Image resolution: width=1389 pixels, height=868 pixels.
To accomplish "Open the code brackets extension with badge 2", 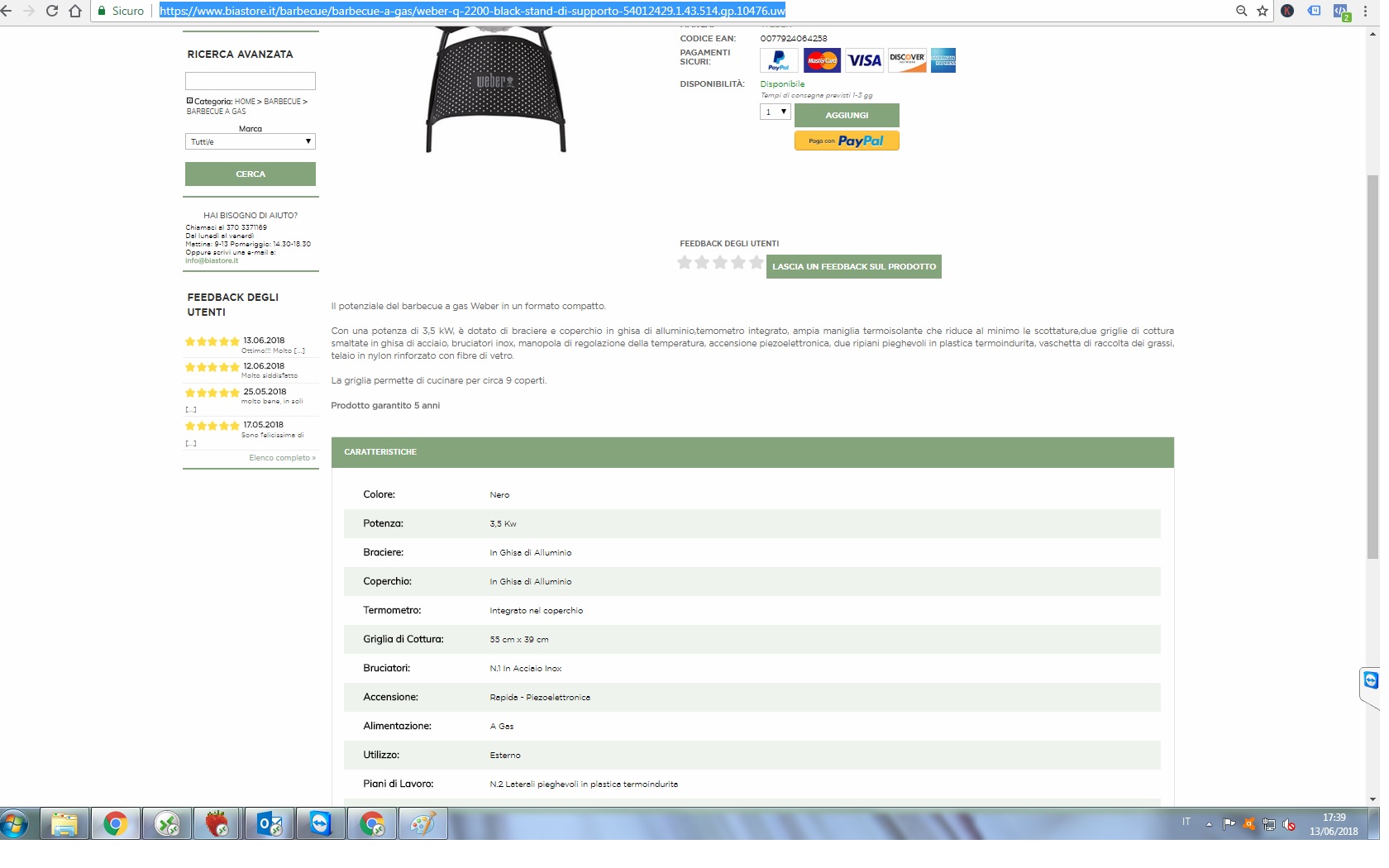I will (x=1341, y=12).
